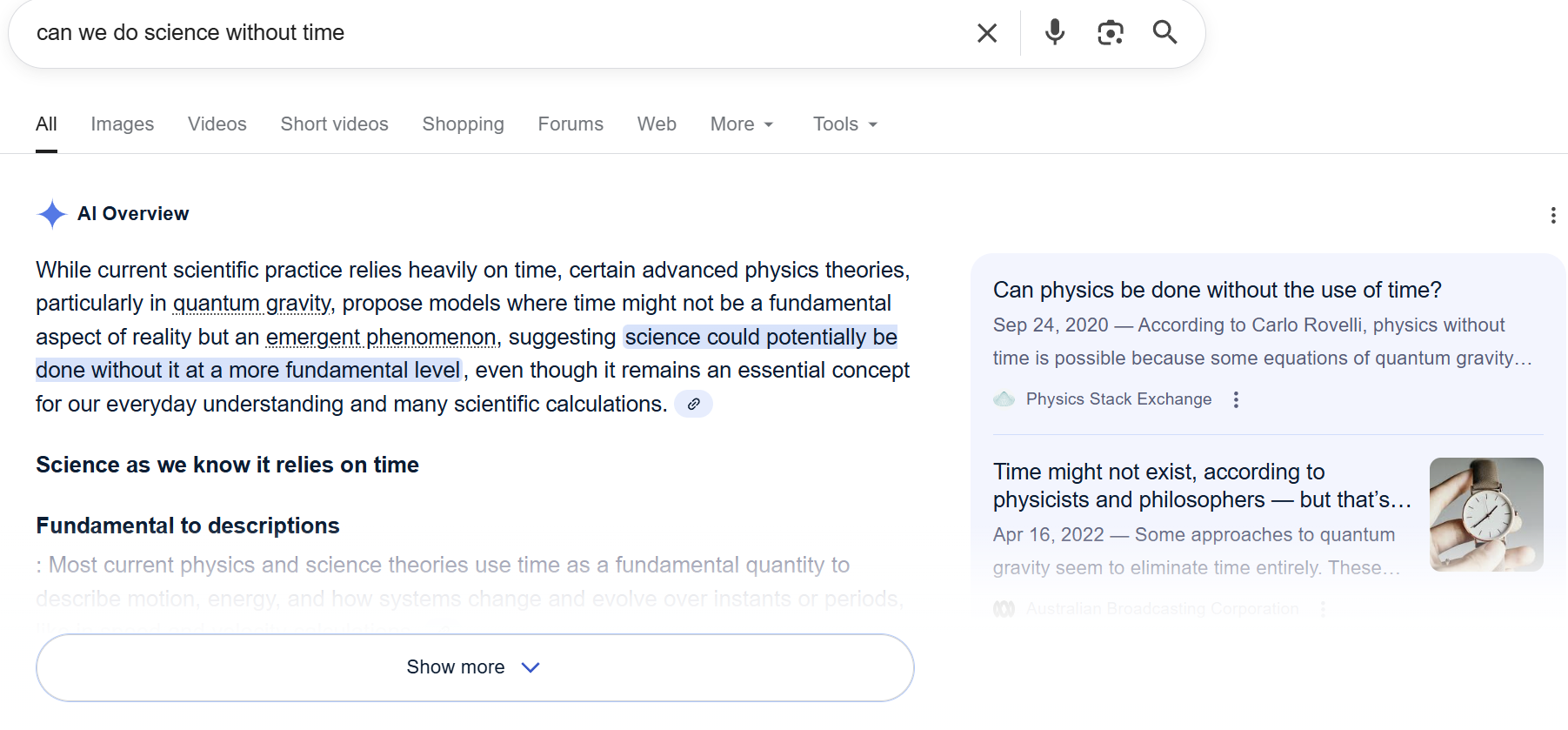The image size is (1568, 730).
Task: Select the Short videos tab
Action: (335, 124)
